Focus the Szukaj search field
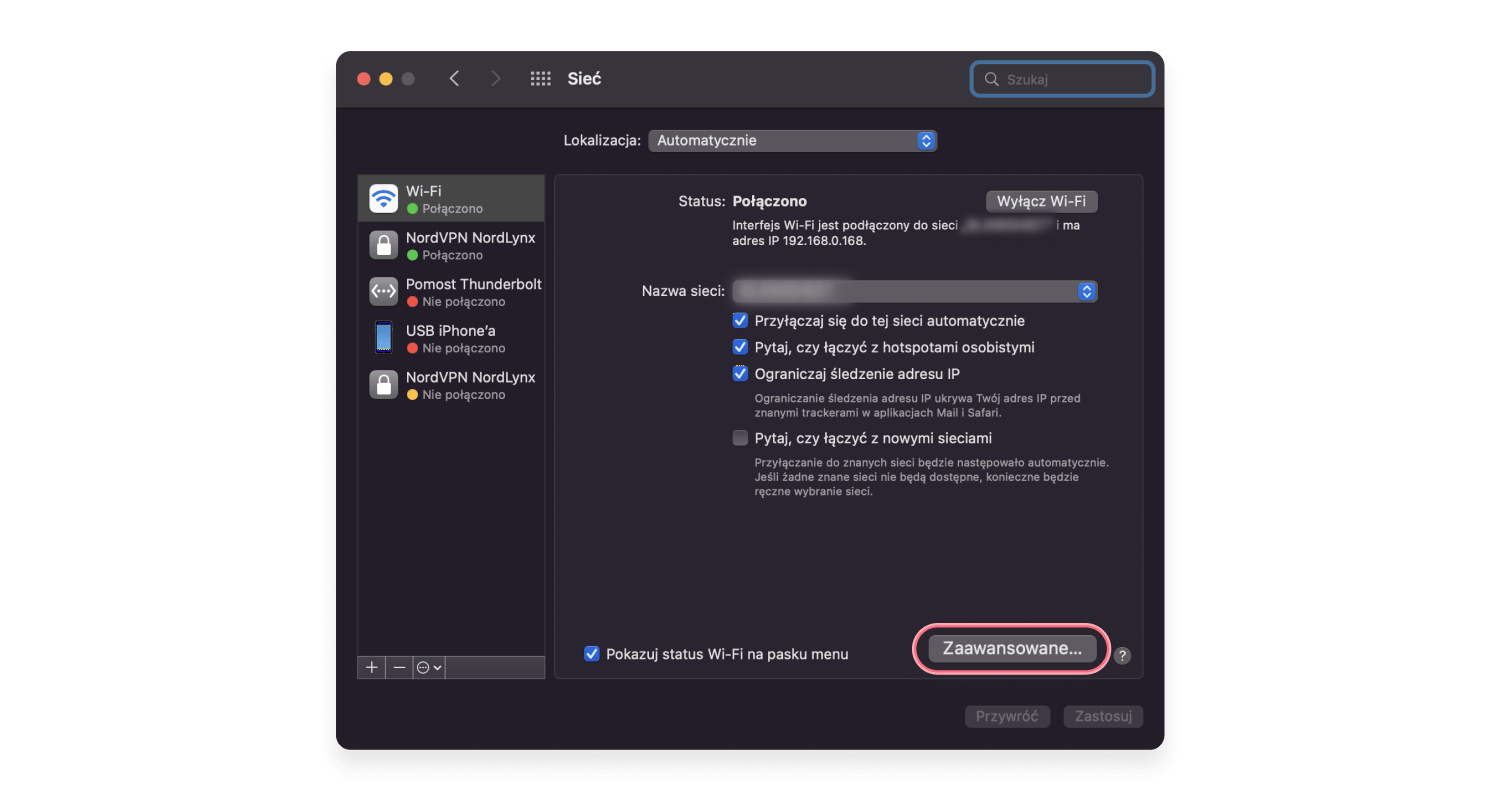Screen dimensions: 1500x800 (x=1062, y=79)
